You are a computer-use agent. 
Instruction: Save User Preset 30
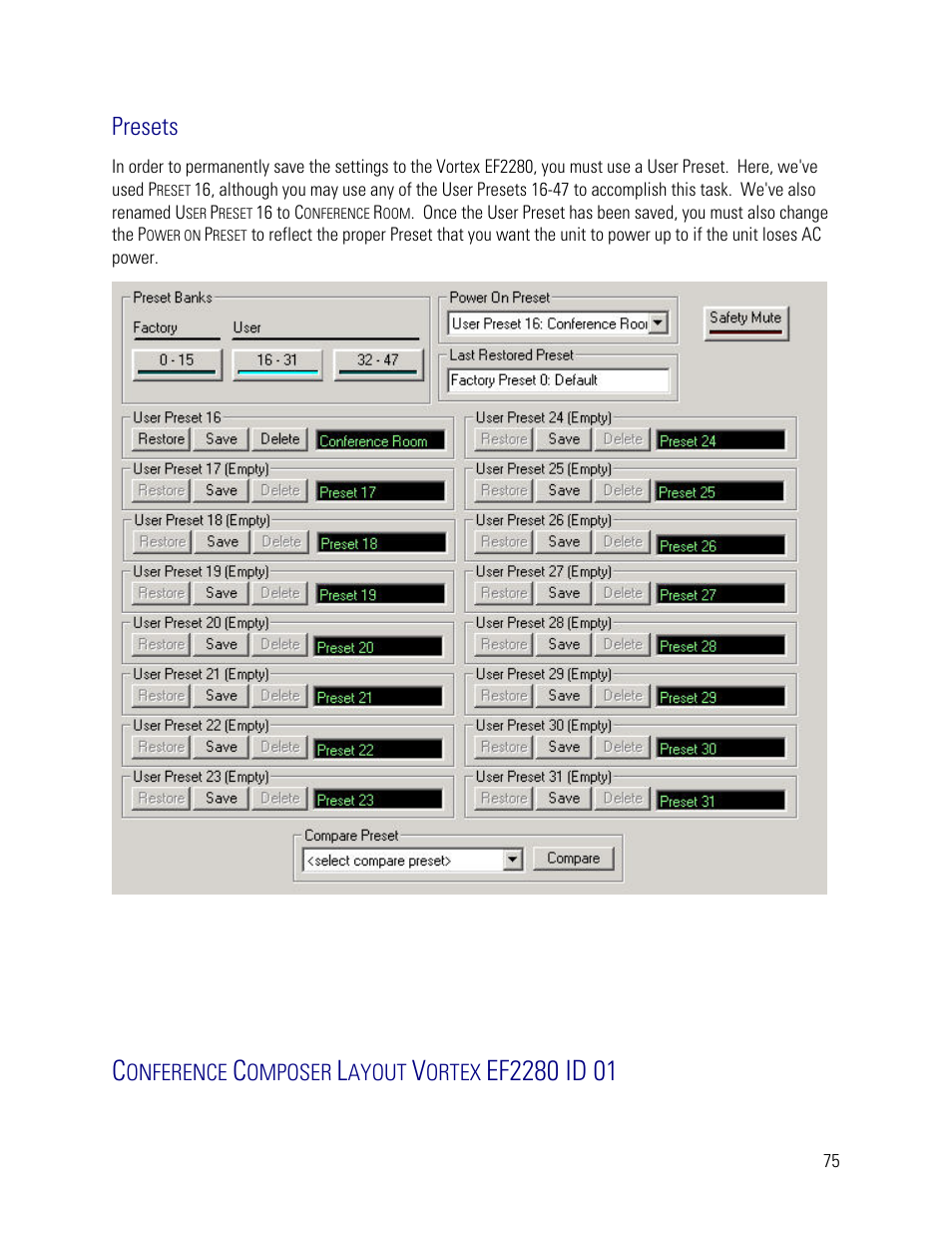coord(564,747)
